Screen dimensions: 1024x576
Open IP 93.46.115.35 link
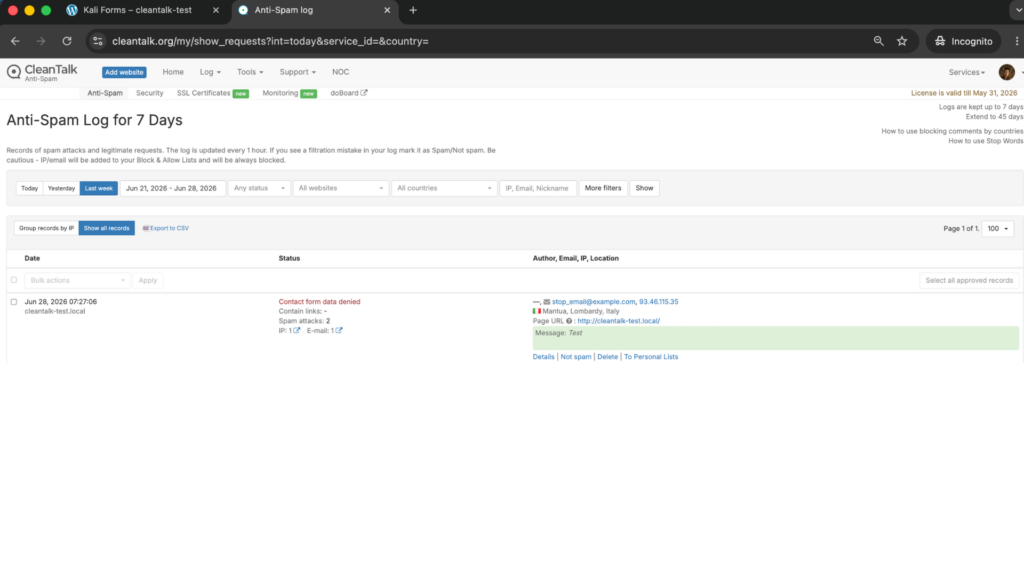(x=658, y=302)
